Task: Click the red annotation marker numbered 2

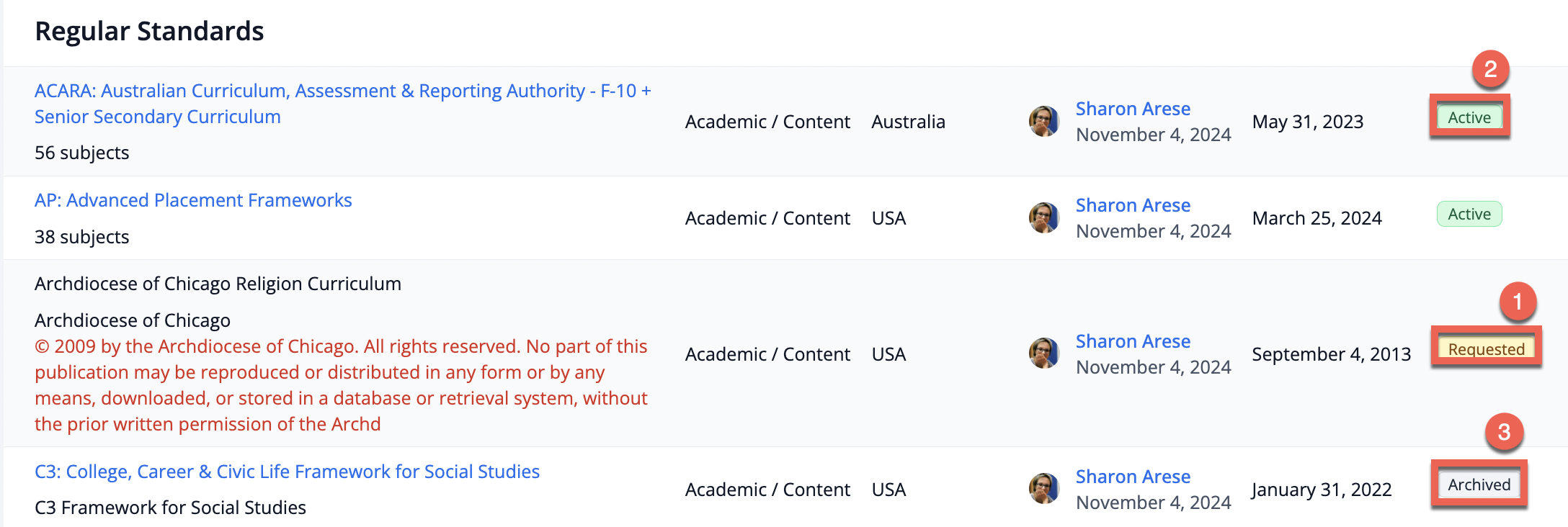Action: 1490,69
